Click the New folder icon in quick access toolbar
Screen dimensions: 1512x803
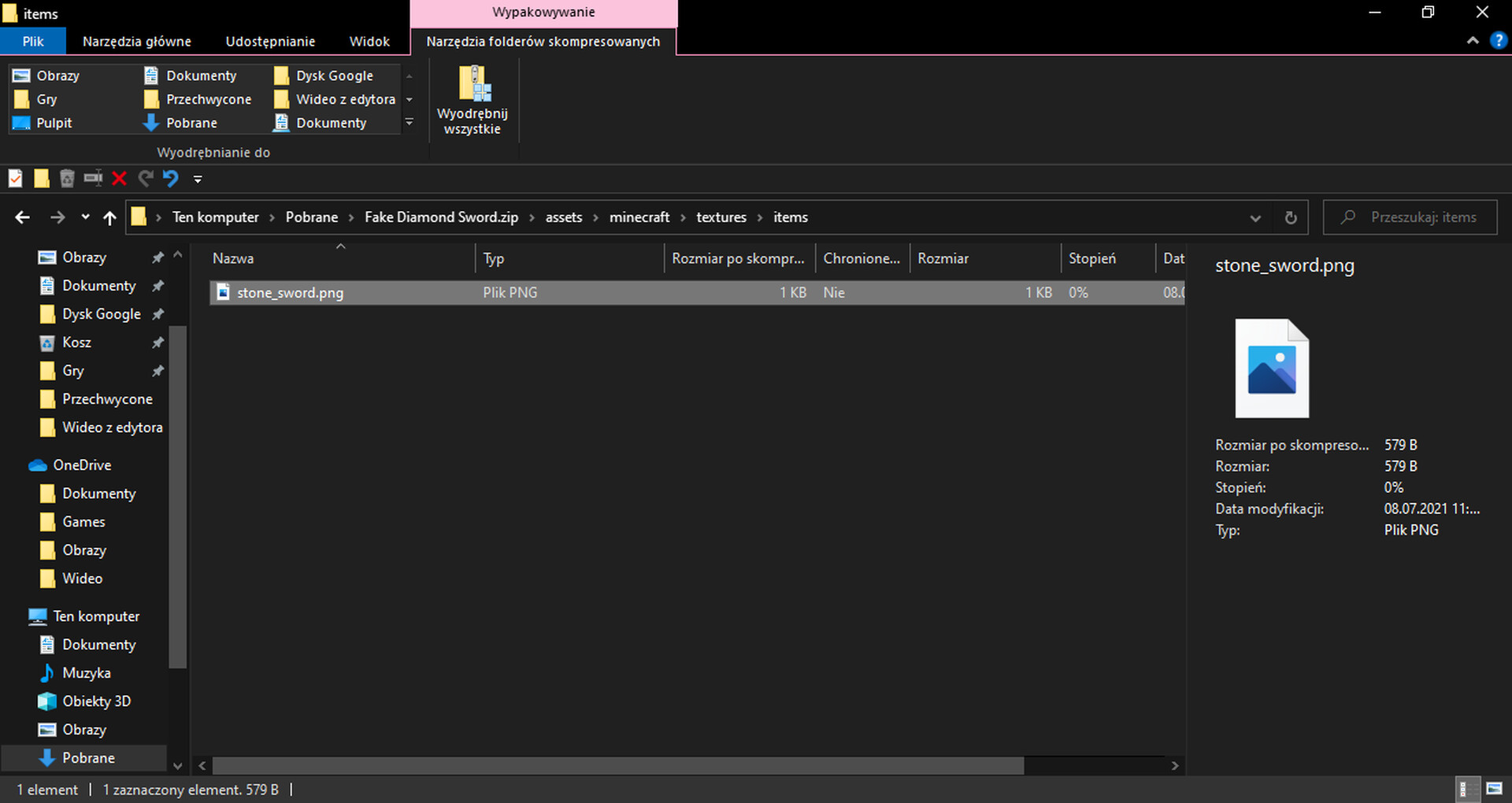(42, 179)
